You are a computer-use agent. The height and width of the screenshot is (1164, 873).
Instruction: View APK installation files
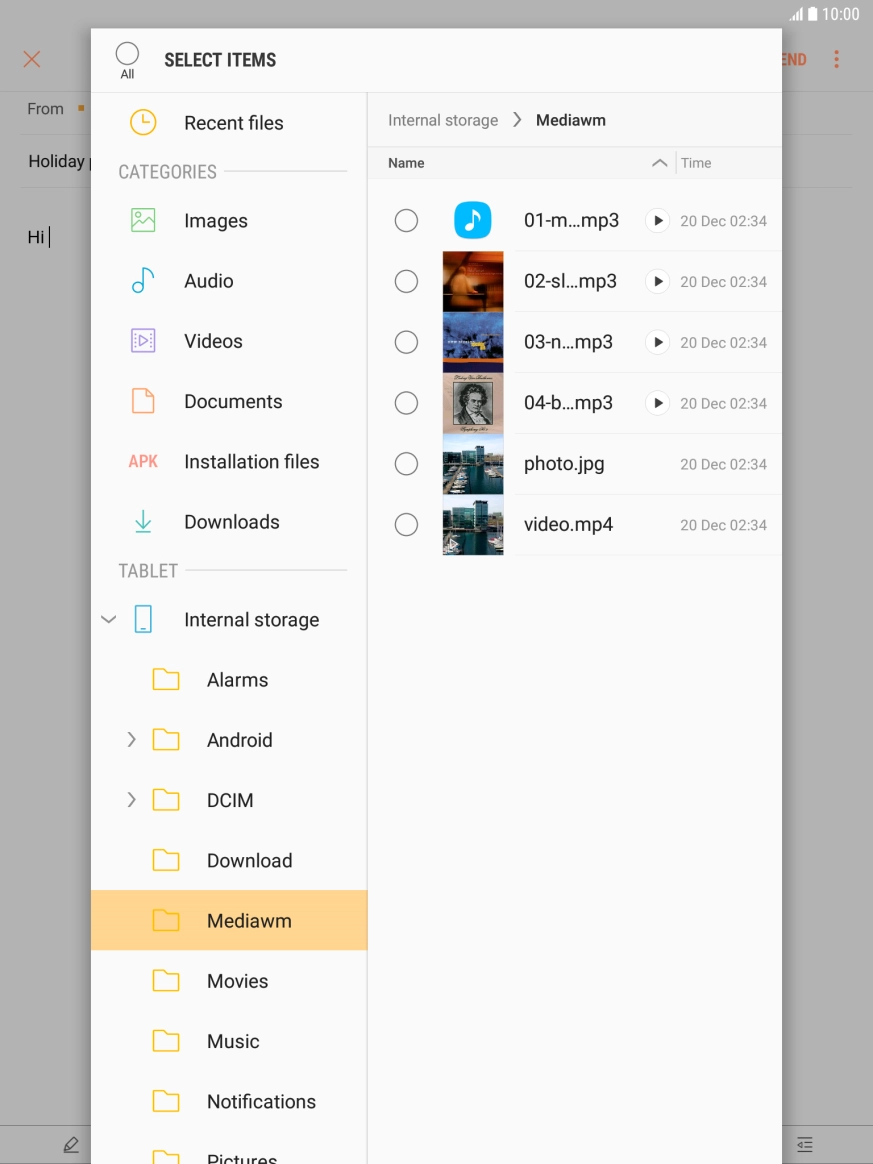[251, 461]
